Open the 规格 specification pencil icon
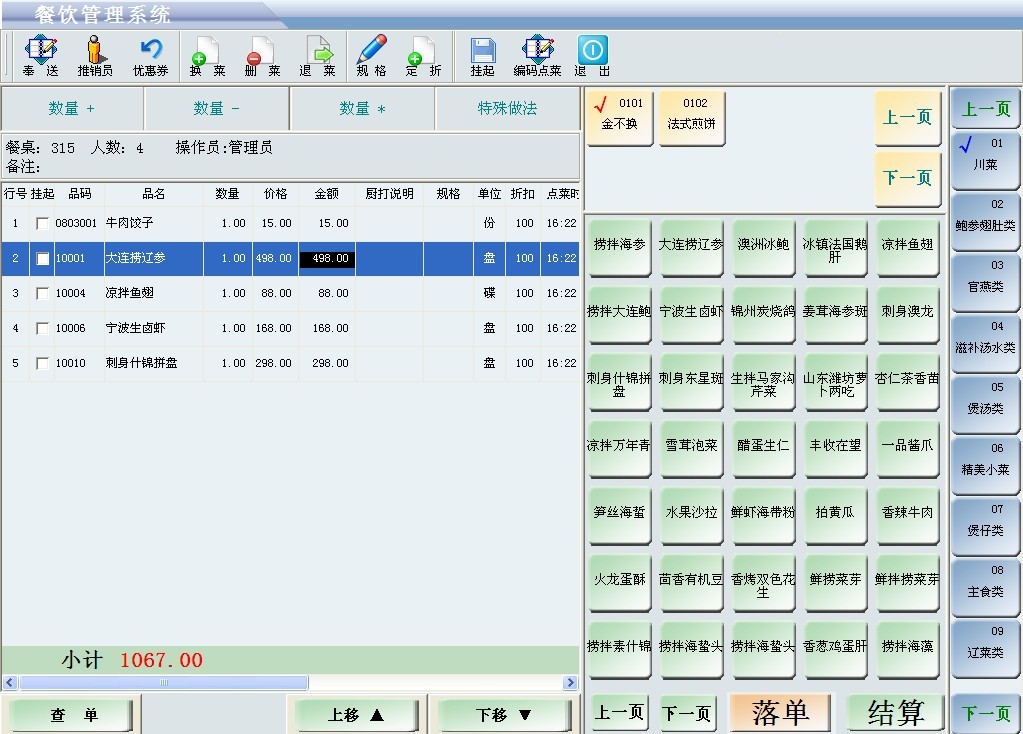Viewport: 1023px width, 734px height. 372,56
